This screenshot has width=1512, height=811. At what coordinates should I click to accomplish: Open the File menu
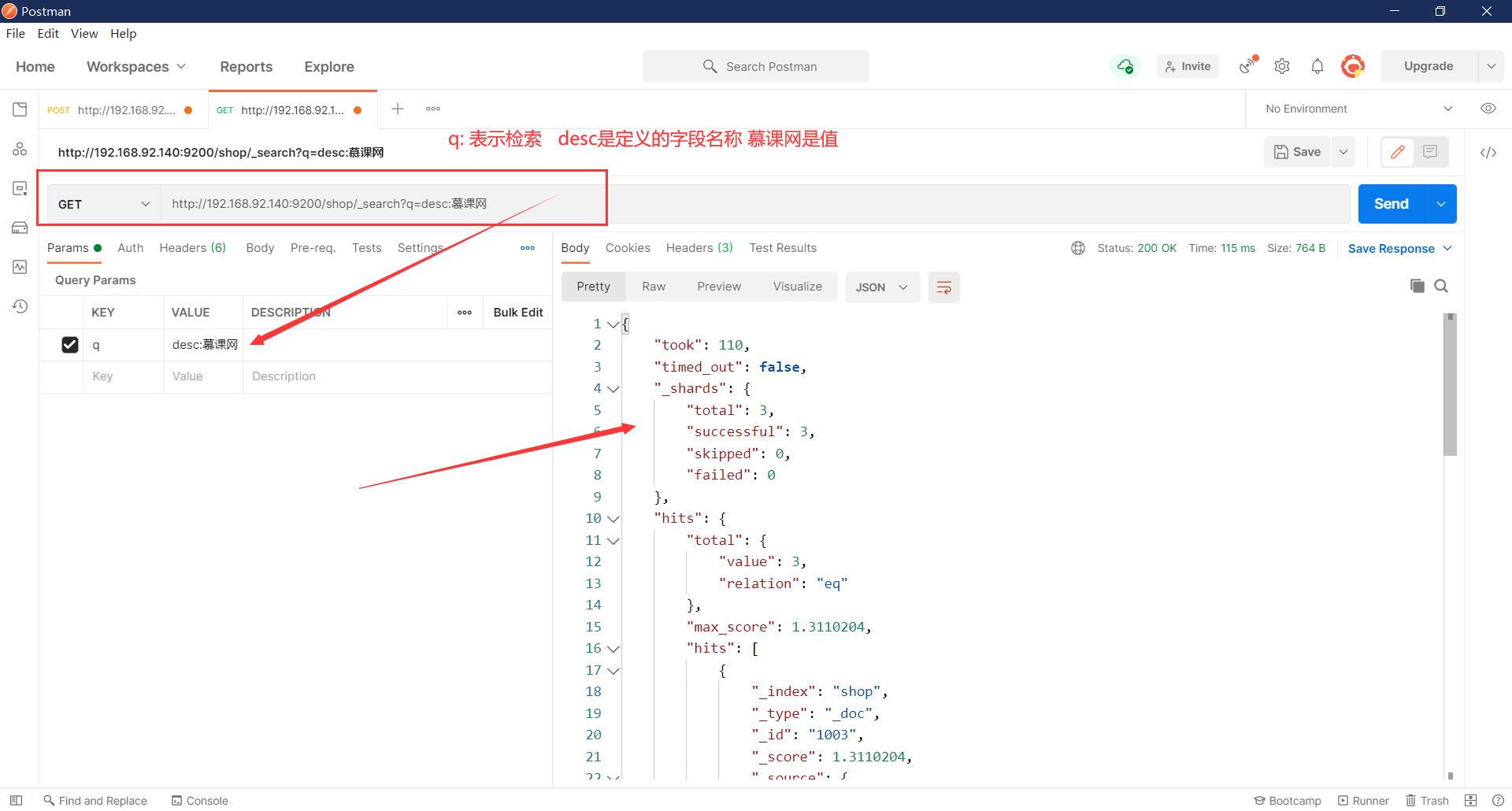click(x=15, y=33)
